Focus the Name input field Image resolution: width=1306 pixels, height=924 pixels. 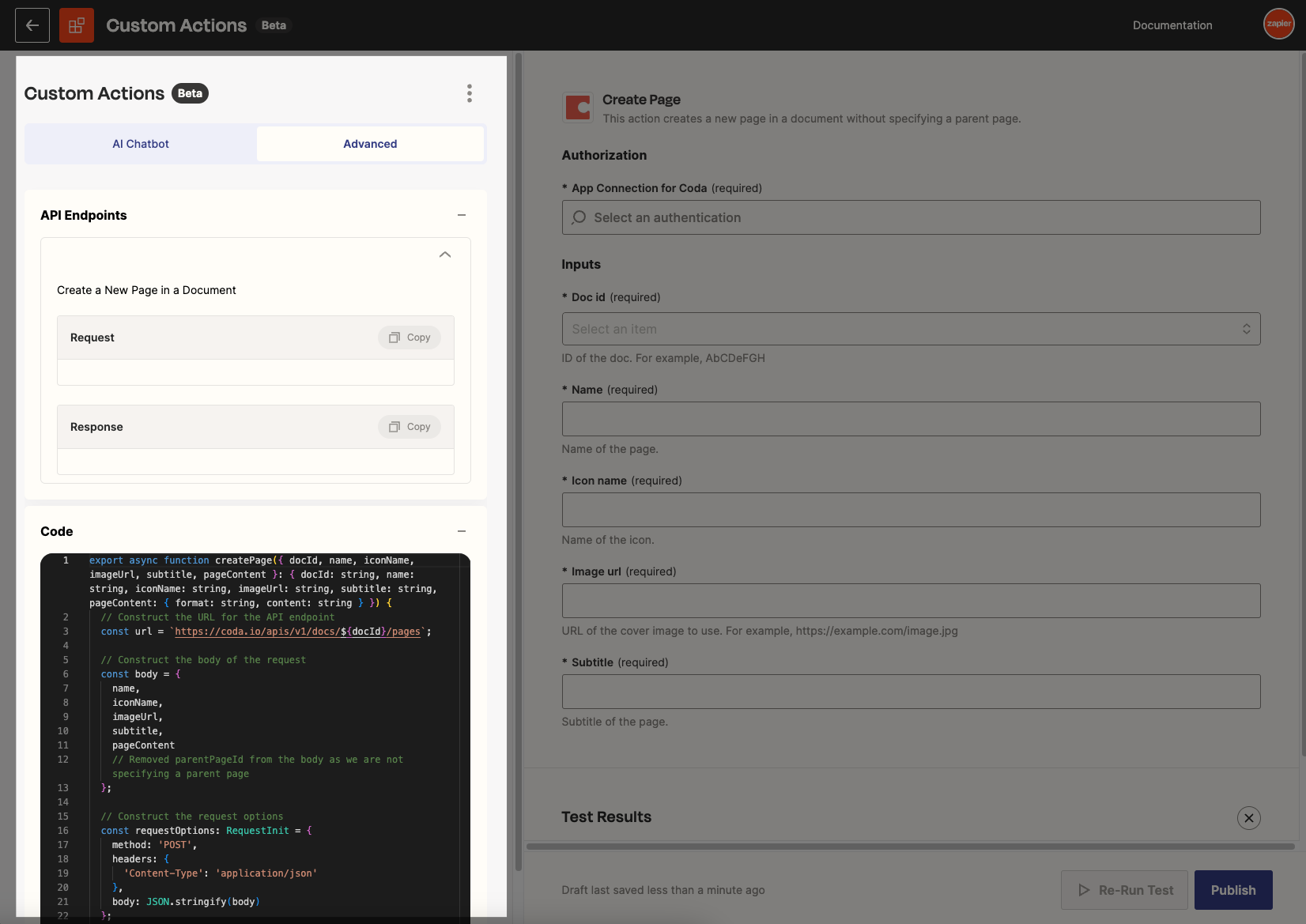(911, 419)
